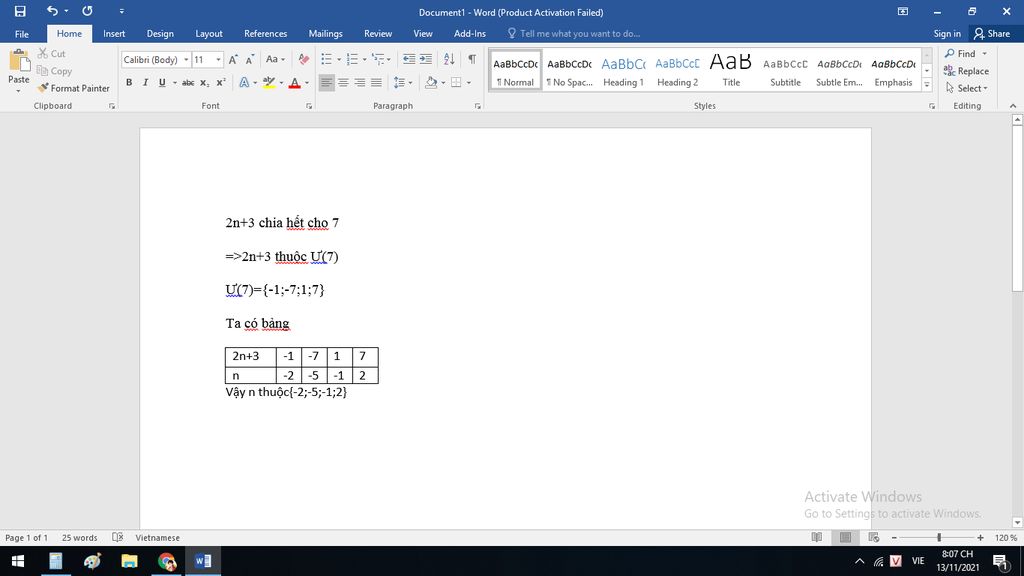Click the Center alignment icon

(x=343, y=82)
